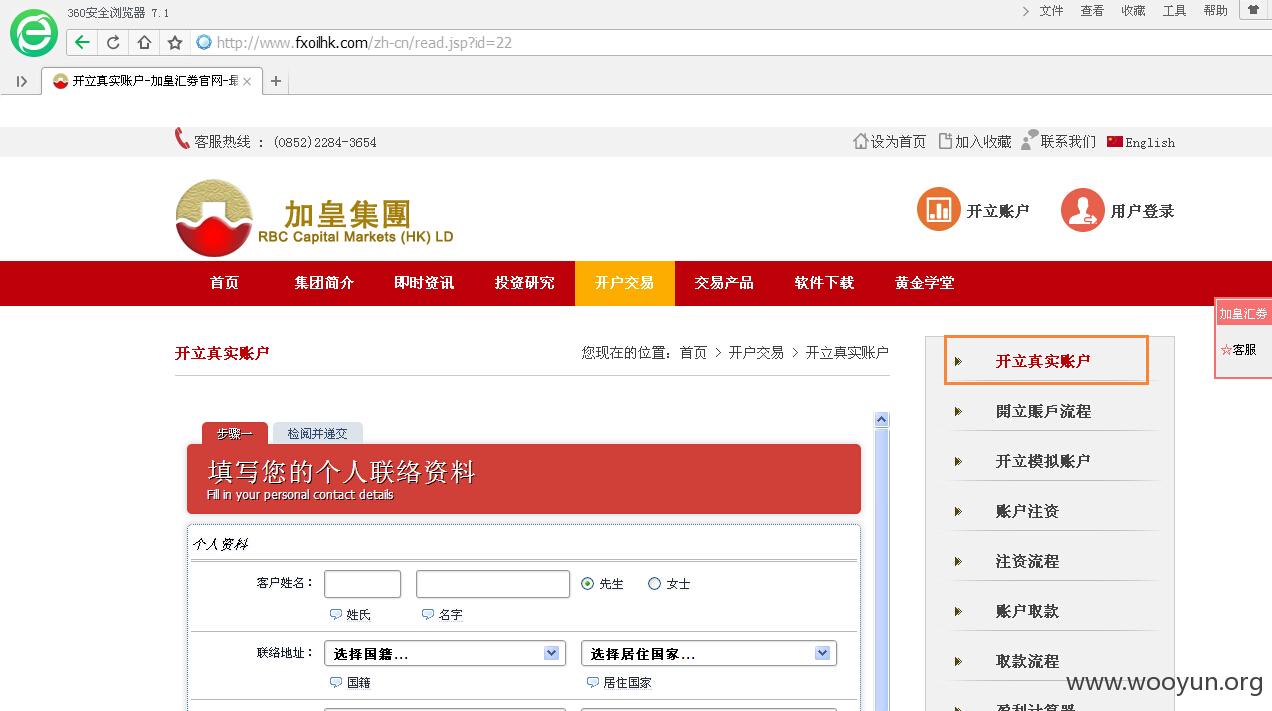The image size is (1272, 711).
Task: Open 软件下载 navigation item
Action: tap(825, 283)
